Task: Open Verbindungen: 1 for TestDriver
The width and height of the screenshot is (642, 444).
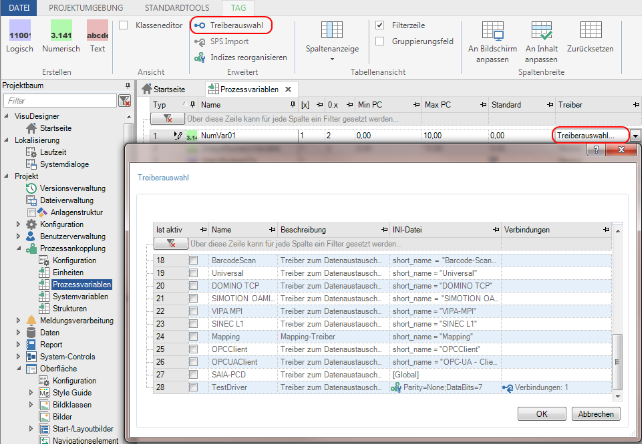Action: click(535, 387)
